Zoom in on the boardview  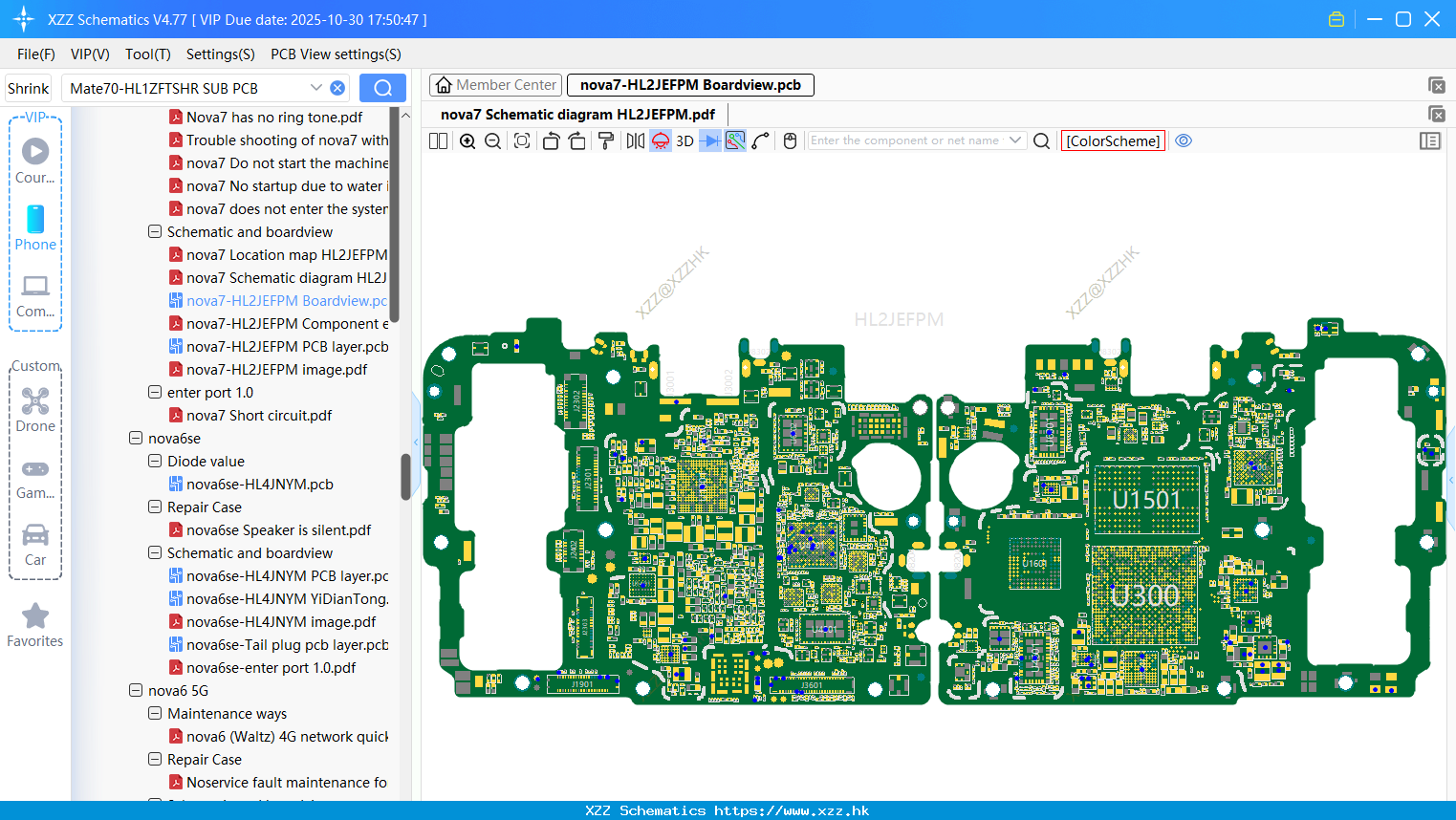click(x=467, y=140)
